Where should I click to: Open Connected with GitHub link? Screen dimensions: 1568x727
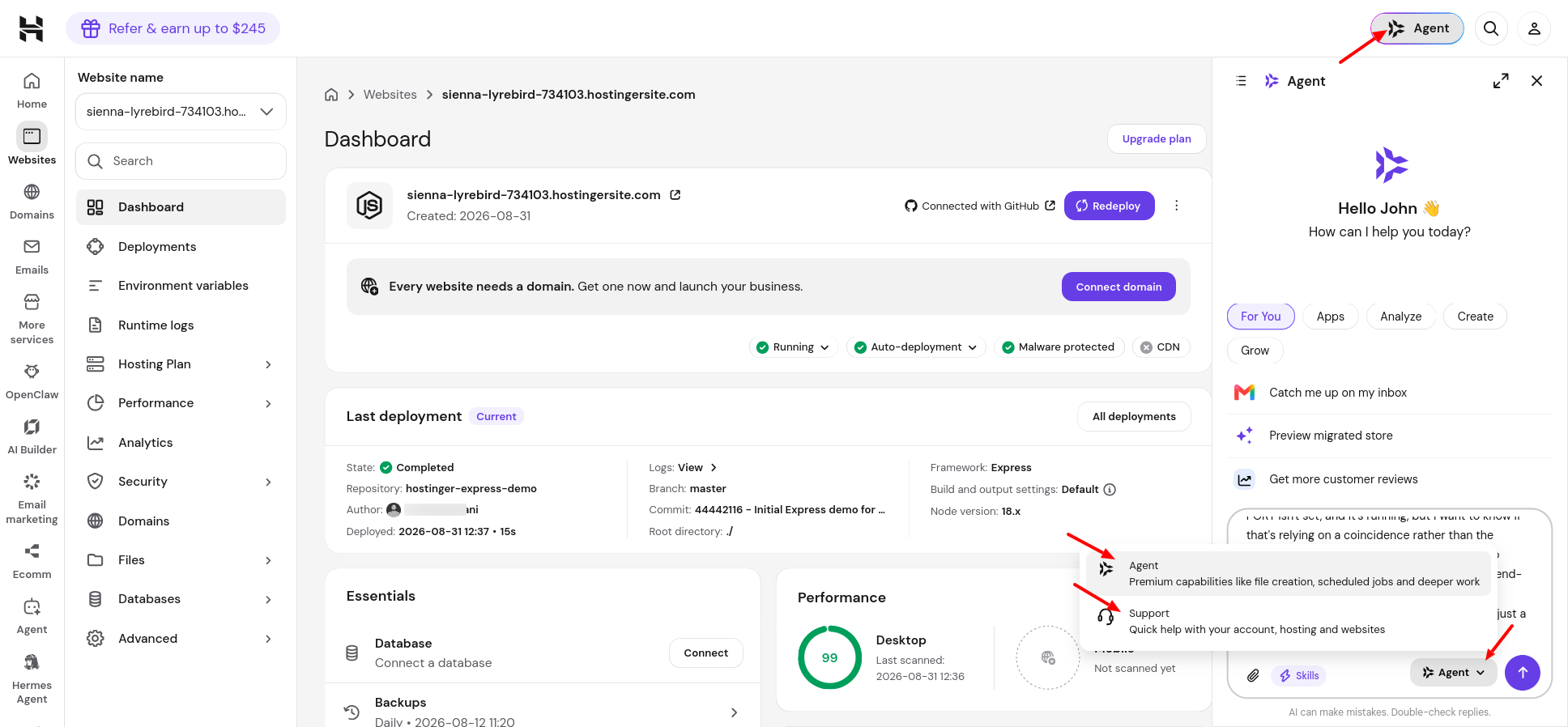[980, 206]
